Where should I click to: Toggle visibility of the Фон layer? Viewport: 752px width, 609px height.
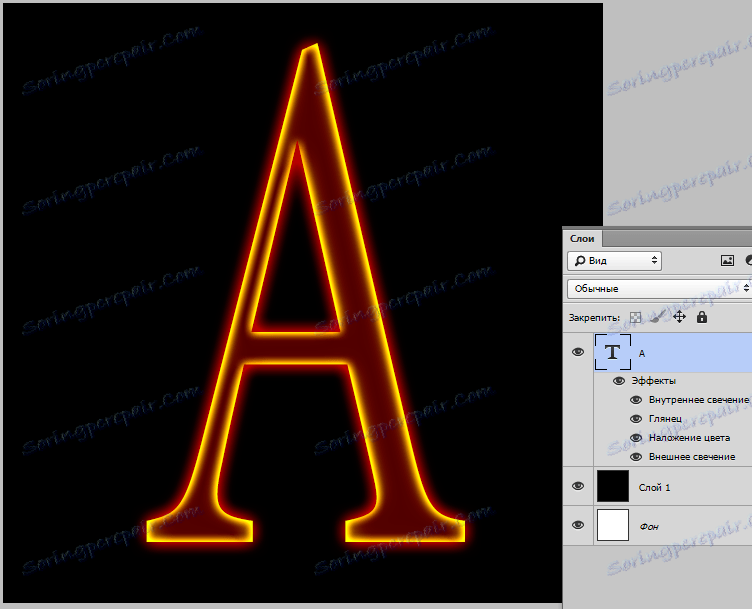pyautogui.click(x=578, y=525)
